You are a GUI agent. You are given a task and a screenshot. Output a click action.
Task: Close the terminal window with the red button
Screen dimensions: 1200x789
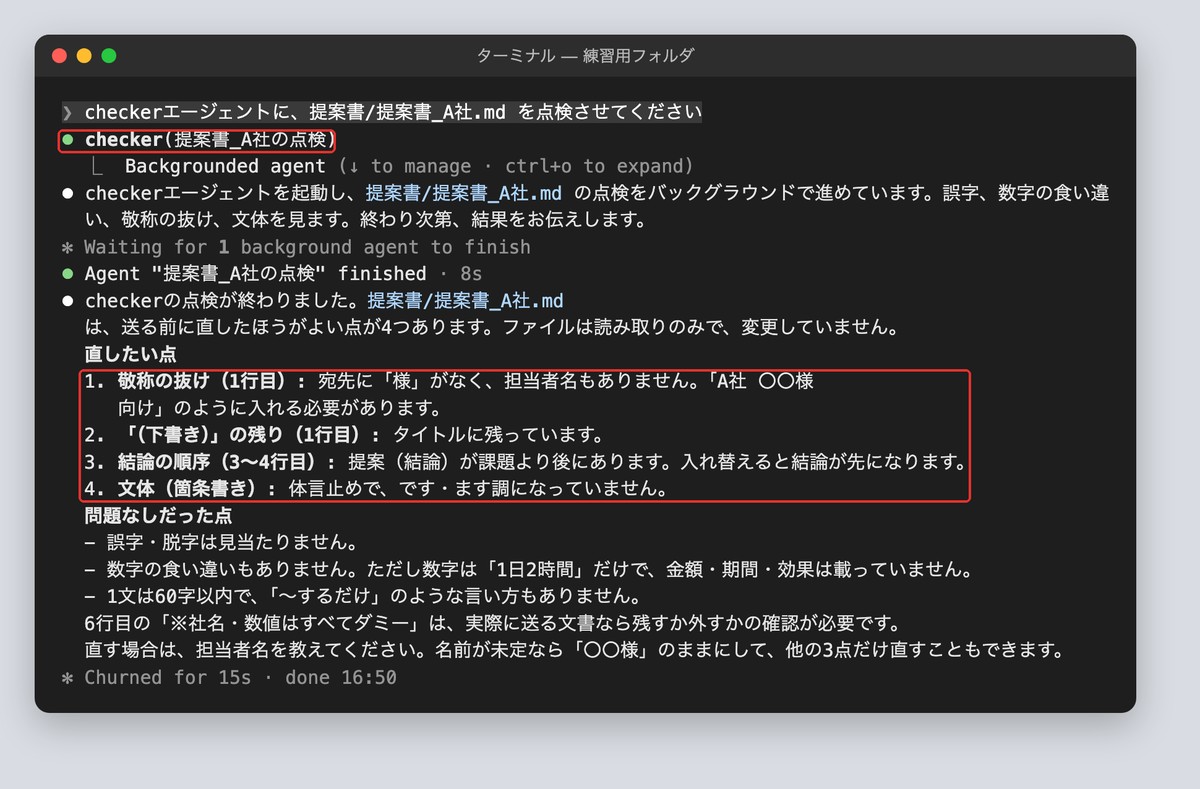pyautogui.click(x=60, y=56)
